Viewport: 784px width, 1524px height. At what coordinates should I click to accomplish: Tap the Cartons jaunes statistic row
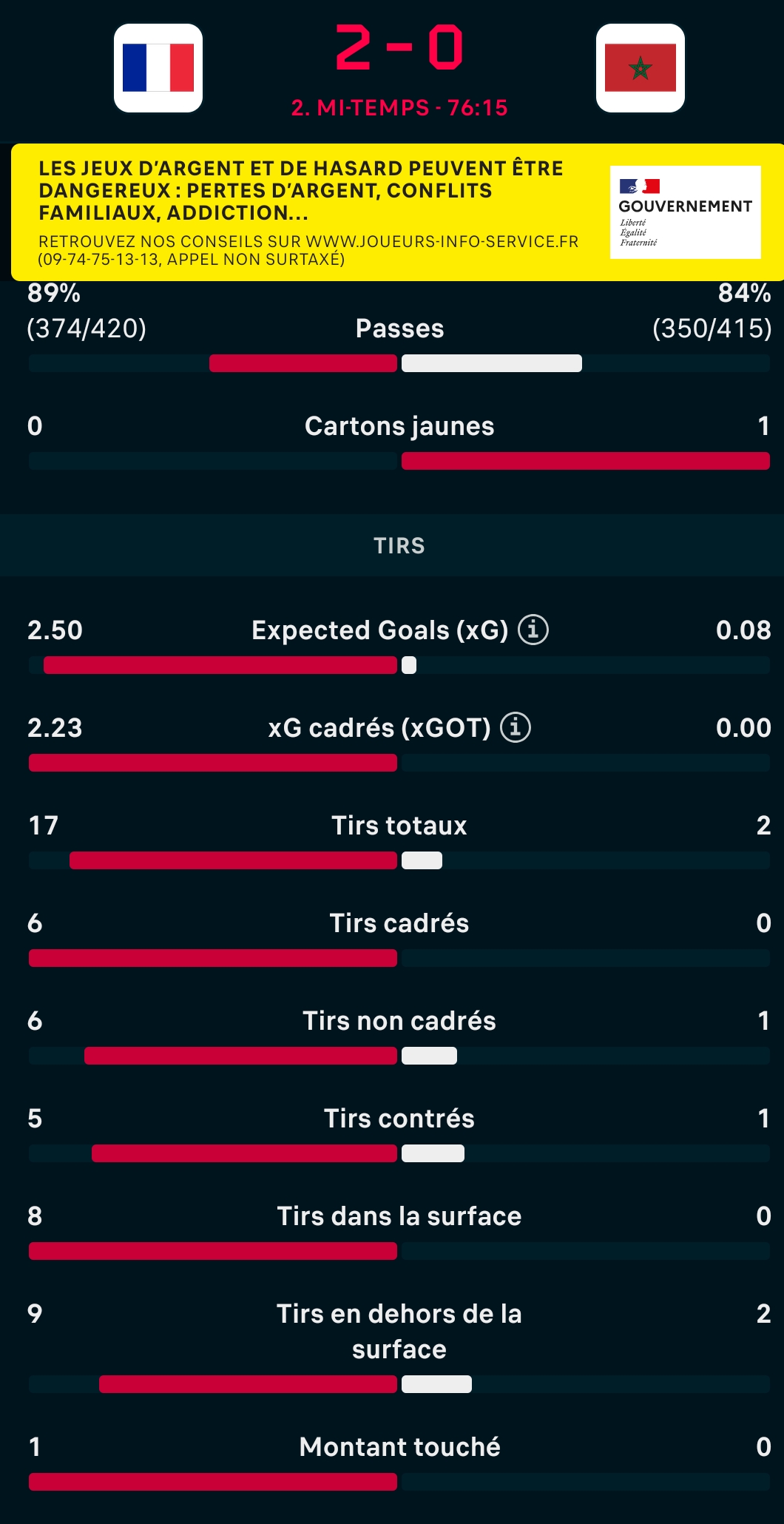[x=399, y=442]
